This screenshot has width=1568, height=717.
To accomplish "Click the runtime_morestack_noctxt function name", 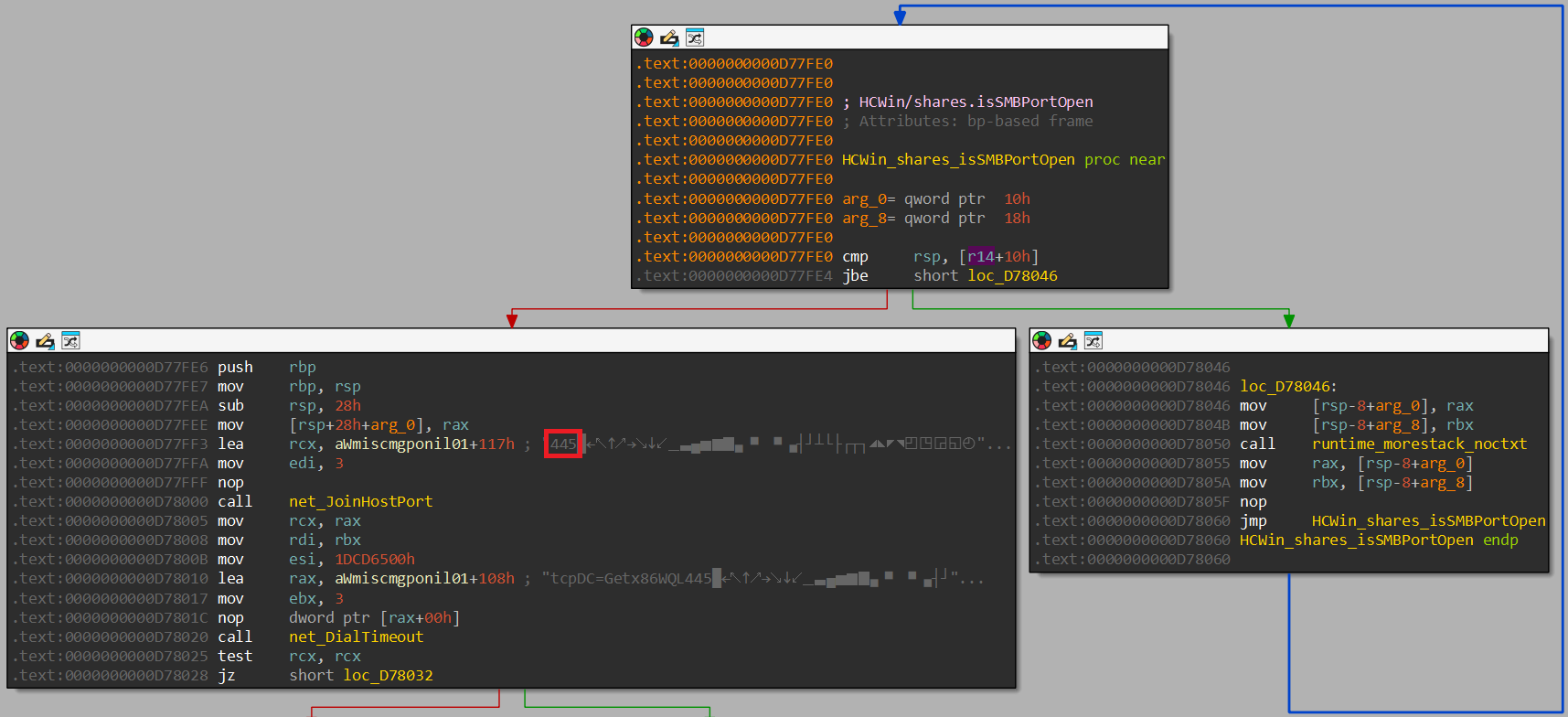I will coord(1419,444).
